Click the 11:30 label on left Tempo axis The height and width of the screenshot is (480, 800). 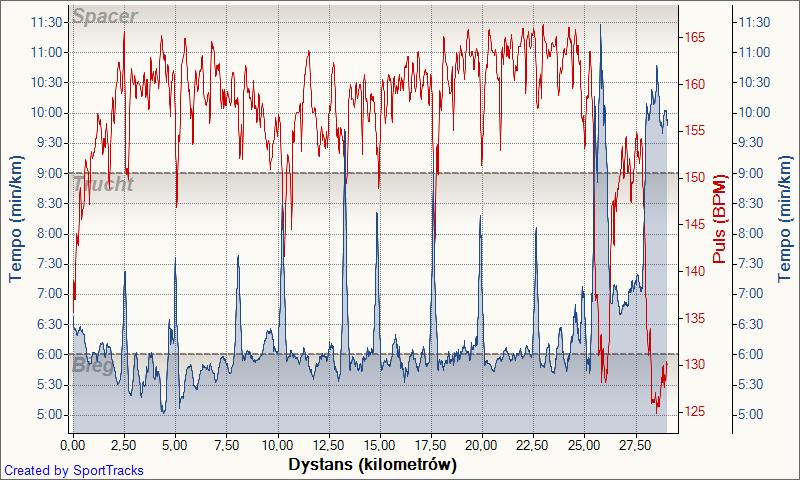[x=50, y=22]
